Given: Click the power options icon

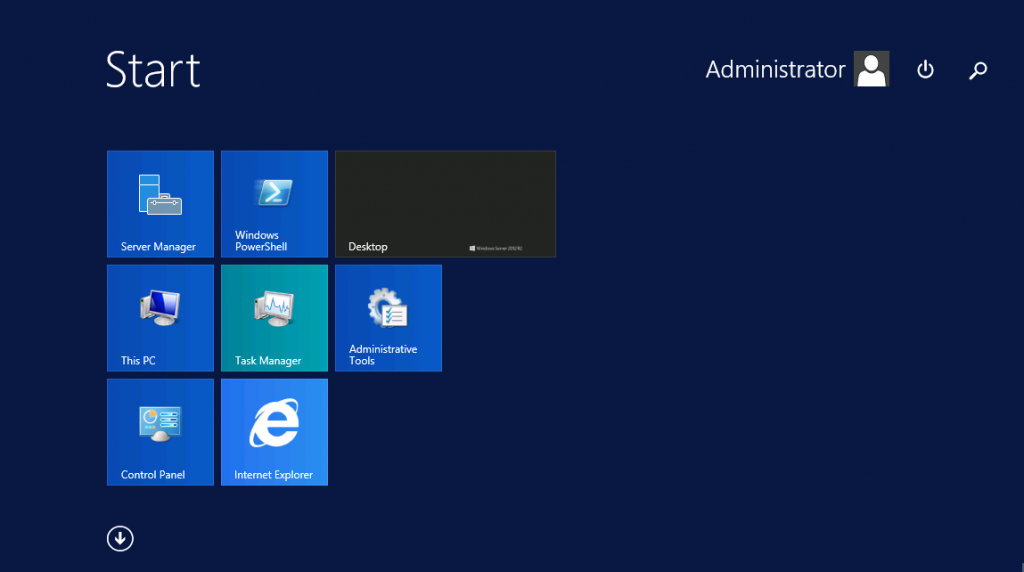Looking at the screenshot, I should coord(925,69).
